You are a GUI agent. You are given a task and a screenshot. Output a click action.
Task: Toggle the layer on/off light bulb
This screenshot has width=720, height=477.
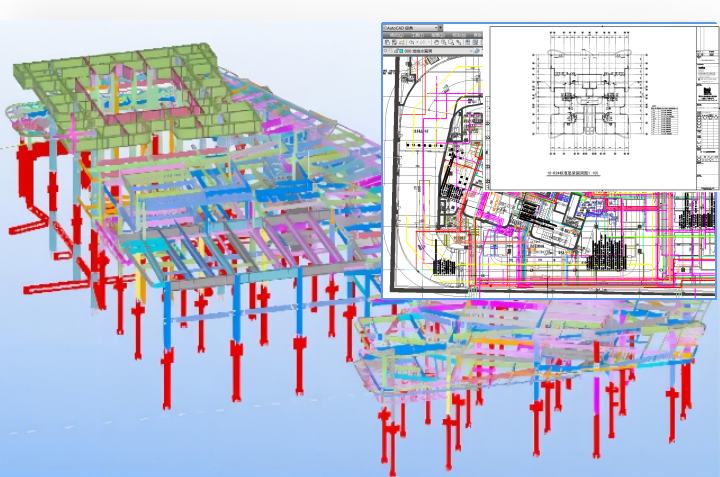385,51
